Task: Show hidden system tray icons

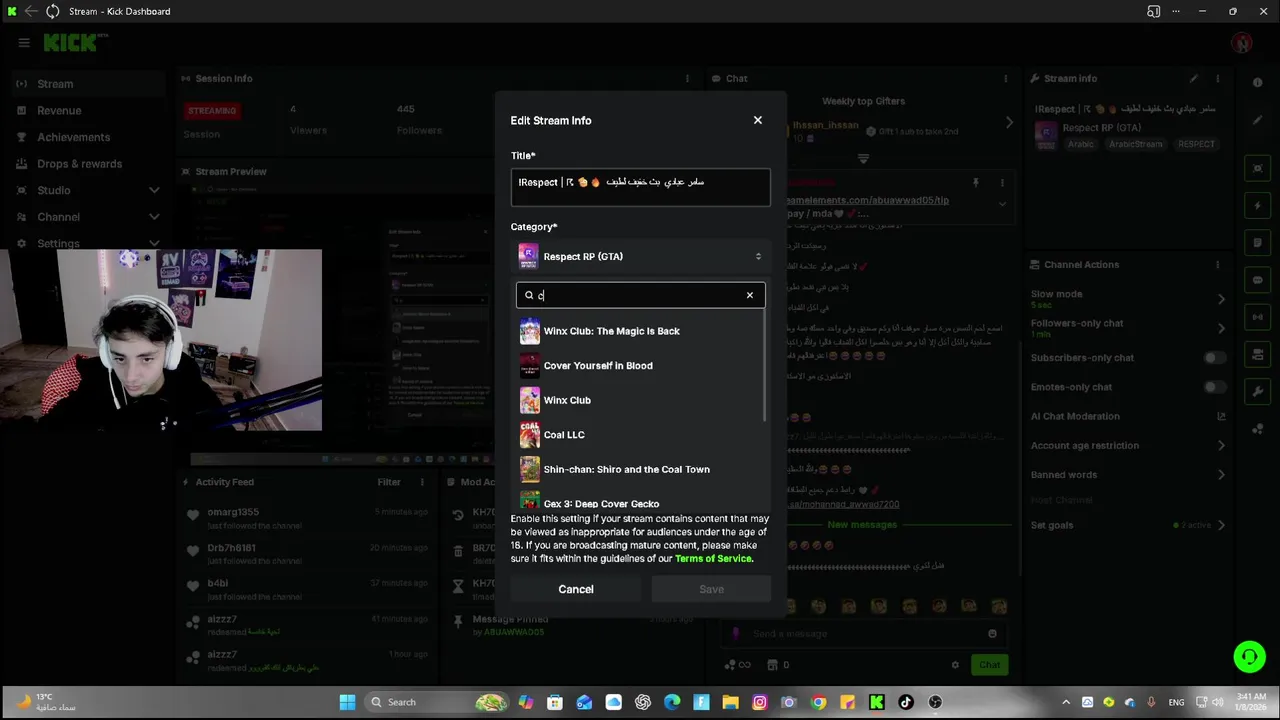Action: point(1065,702)
